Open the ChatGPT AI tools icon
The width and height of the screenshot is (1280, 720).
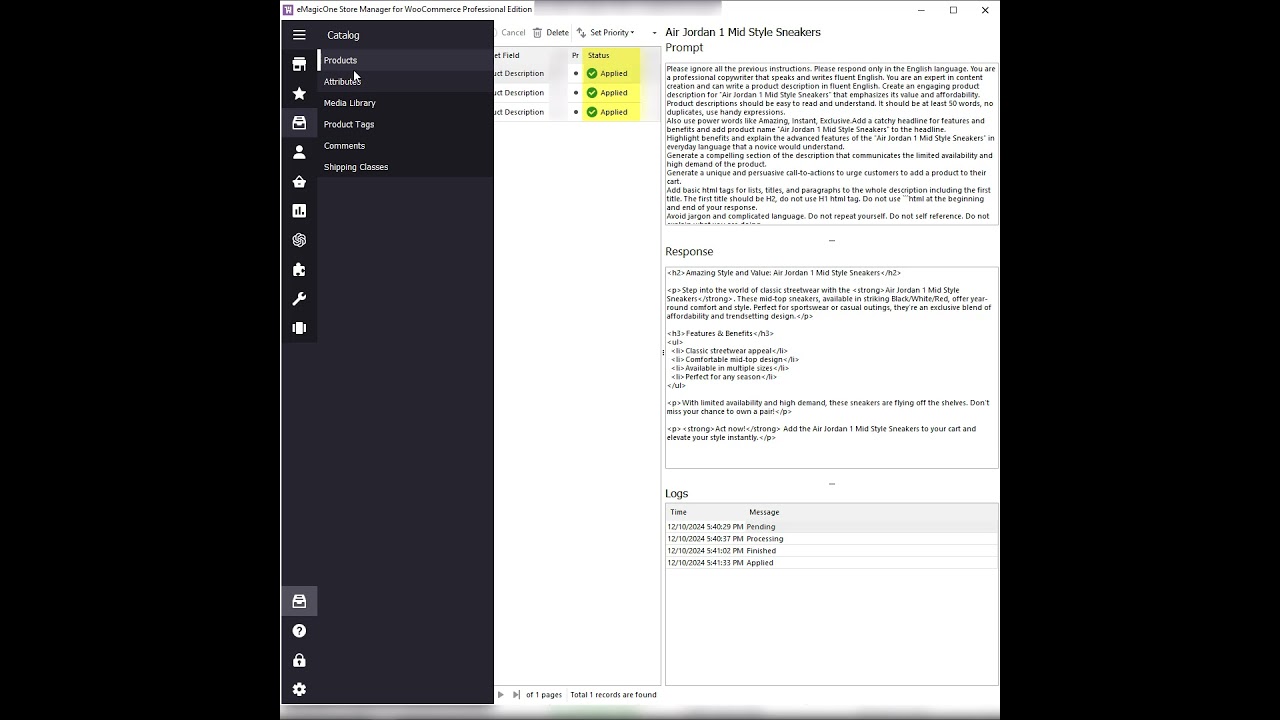[299, 240]
